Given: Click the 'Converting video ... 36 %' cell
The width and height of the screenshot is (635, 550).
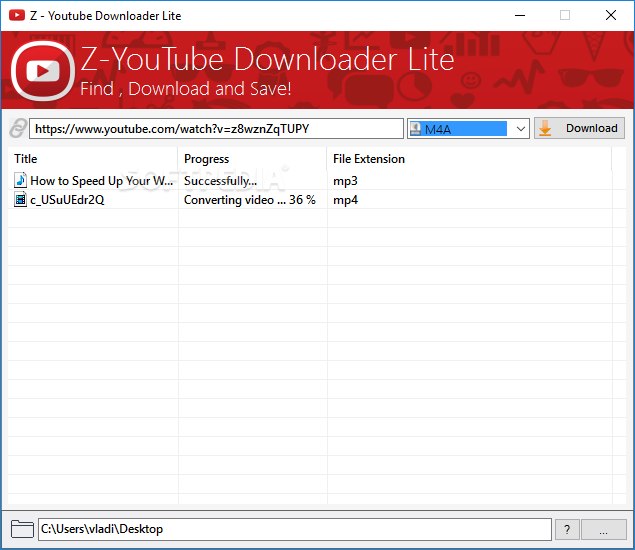Looking at the screenshot, I should click(249, 200).
